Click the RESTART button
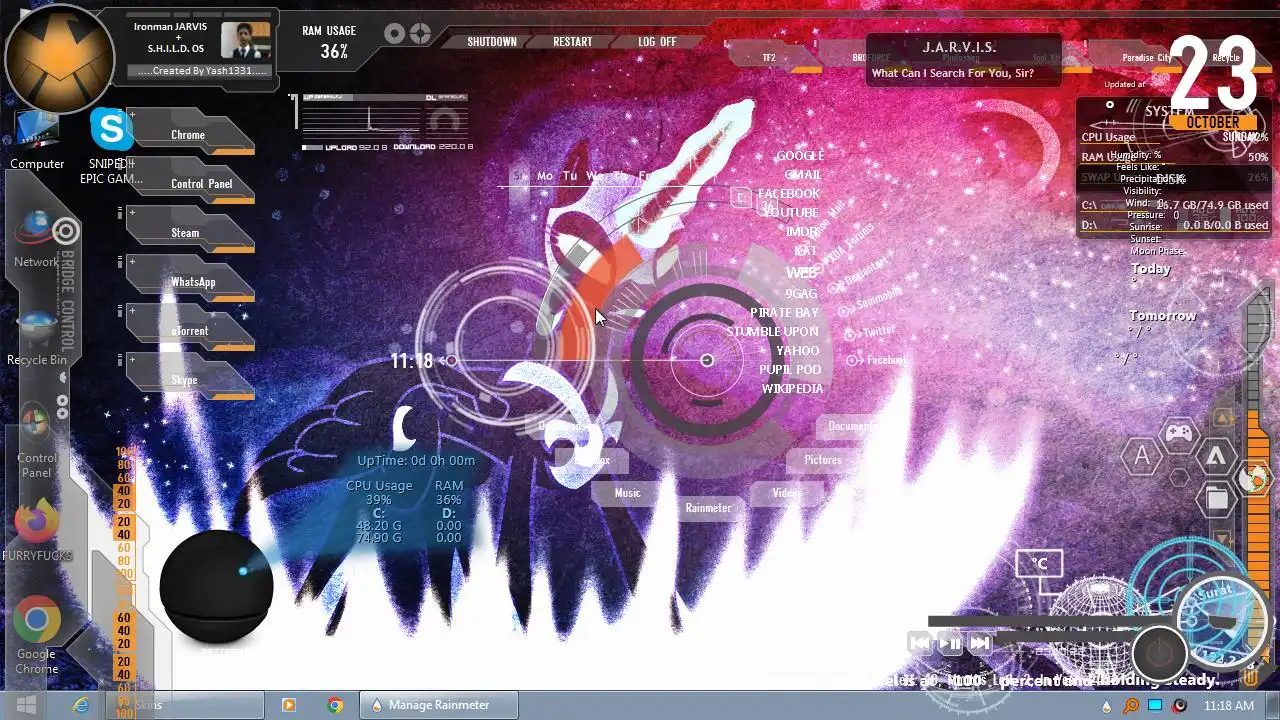Image resolution: width=1280 pixels, height=720 pixels. tap(573, 42)
